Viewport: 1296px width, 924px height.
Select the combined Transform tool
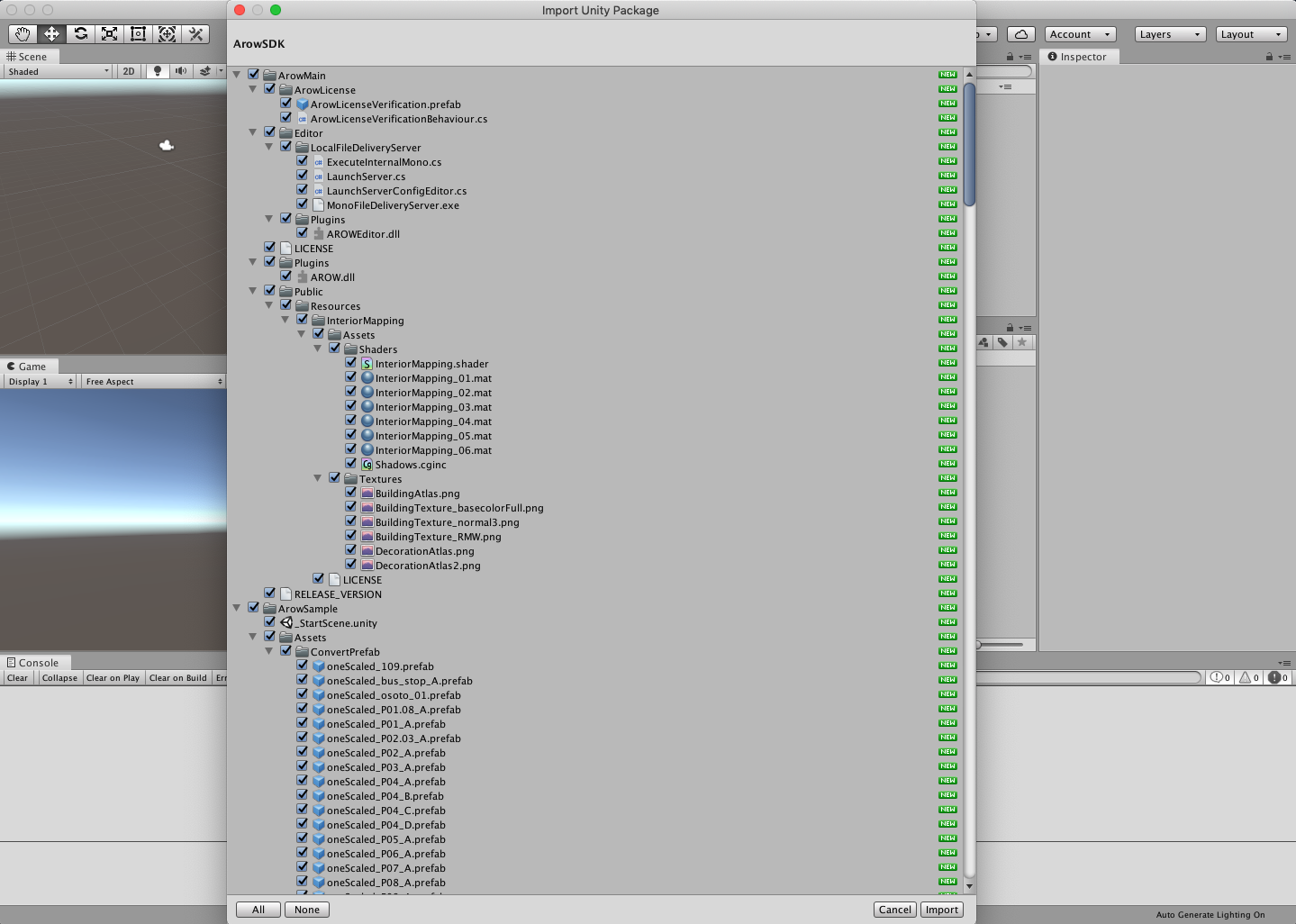coord(167,34)
